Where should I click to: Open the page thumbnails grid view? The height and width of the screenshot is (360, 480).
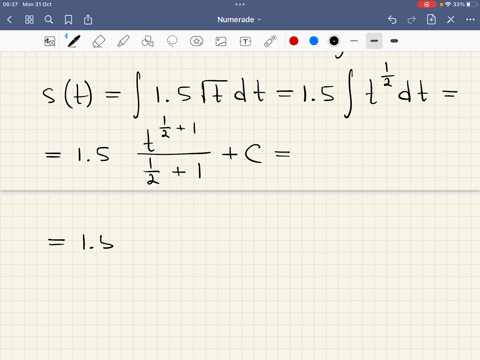[x=29, y=20]
